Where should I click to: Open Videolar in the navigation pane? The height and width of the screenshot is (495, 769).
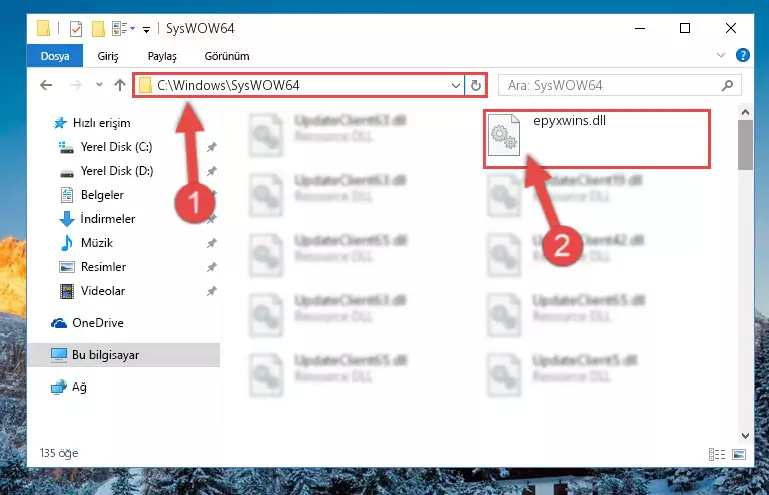click(103, 291)
